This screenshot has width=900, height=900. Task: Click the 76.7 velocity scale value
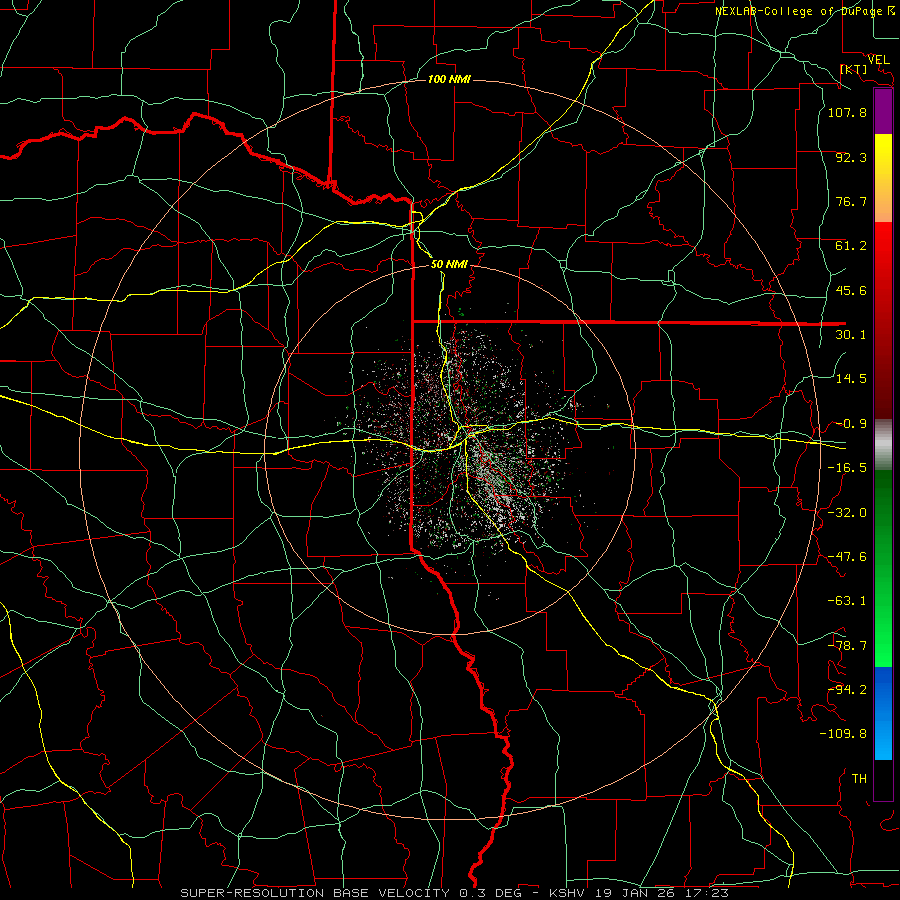click(x=851, y=201)
